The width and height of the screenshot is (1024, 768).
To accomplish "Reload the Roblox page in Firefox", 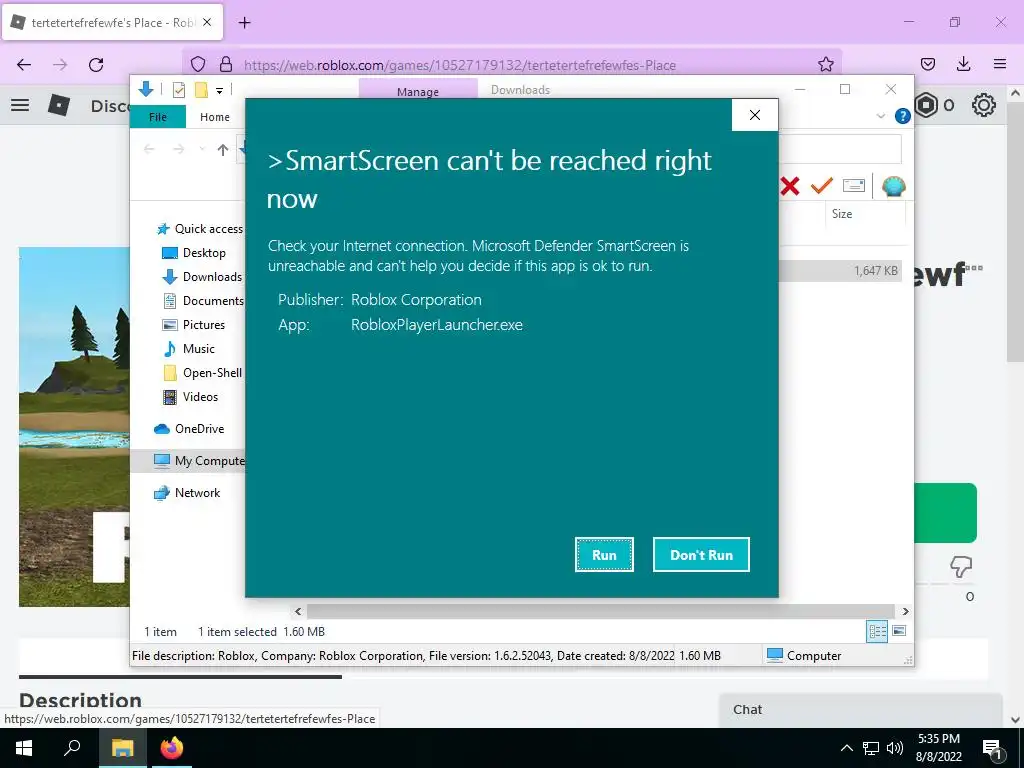I will pos(96,64).
